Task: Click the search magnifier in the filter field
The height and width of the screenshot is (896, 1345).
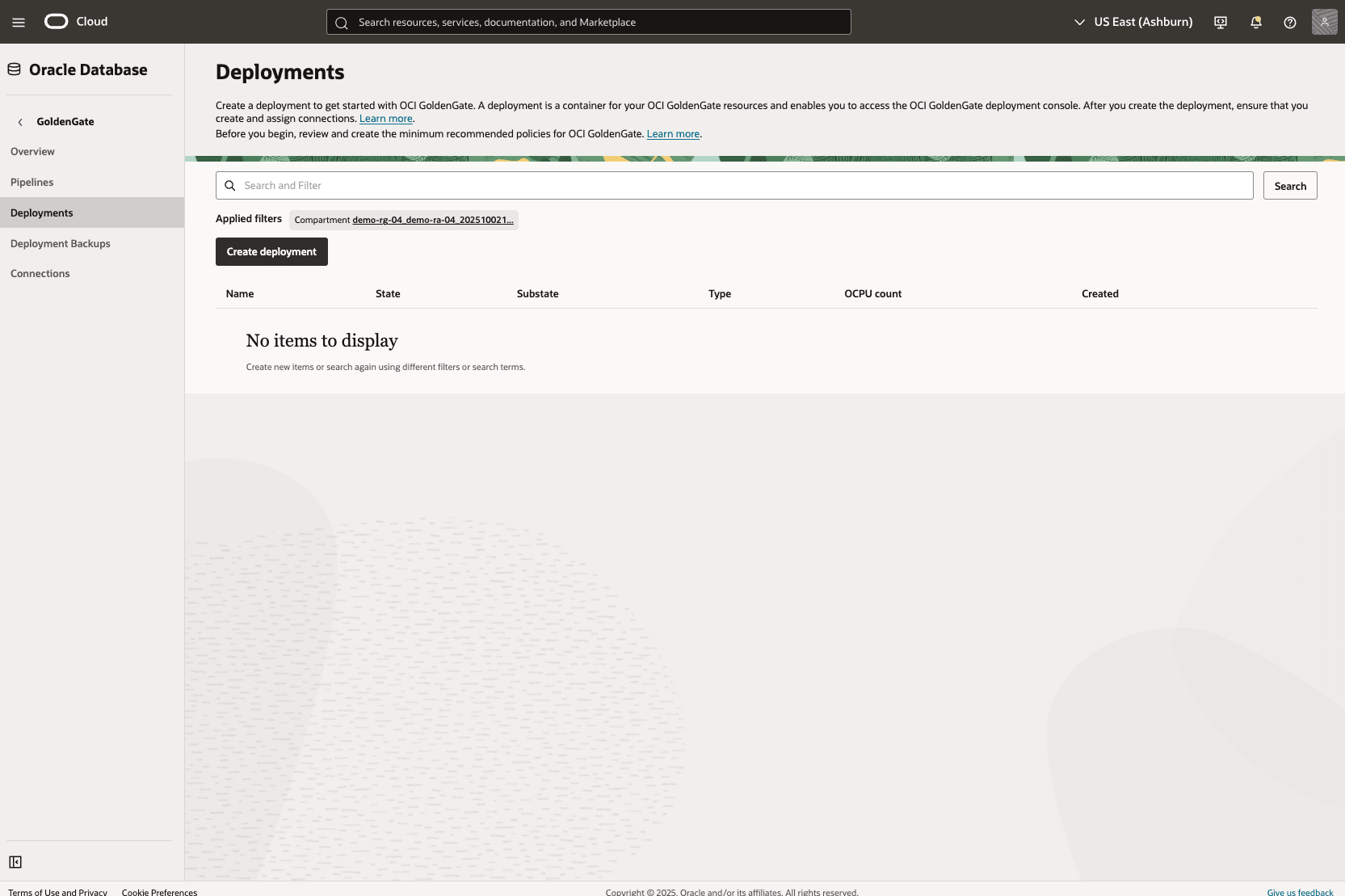Action: 230,185
